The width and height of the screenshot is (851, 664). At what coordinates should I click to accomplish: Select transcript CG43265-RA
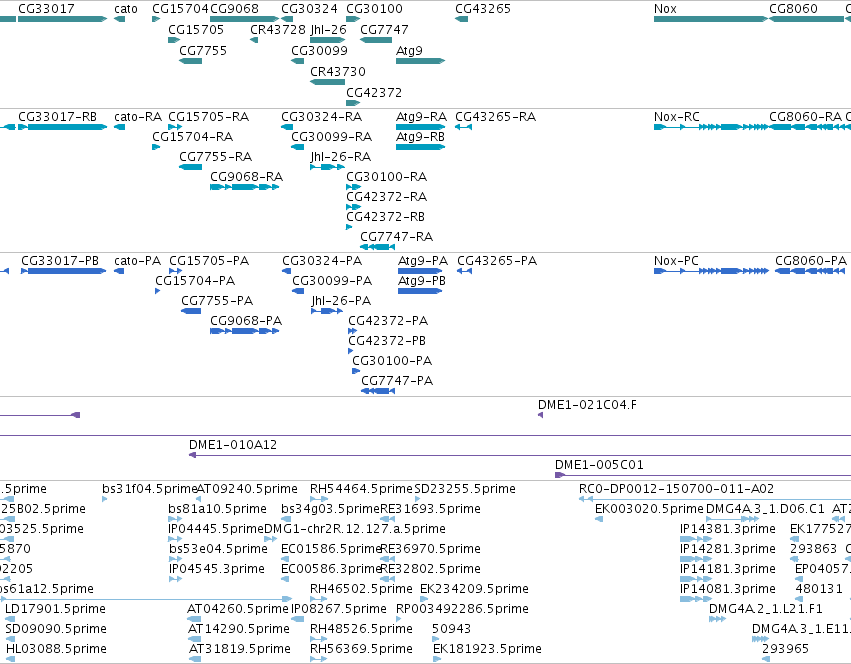463,127
